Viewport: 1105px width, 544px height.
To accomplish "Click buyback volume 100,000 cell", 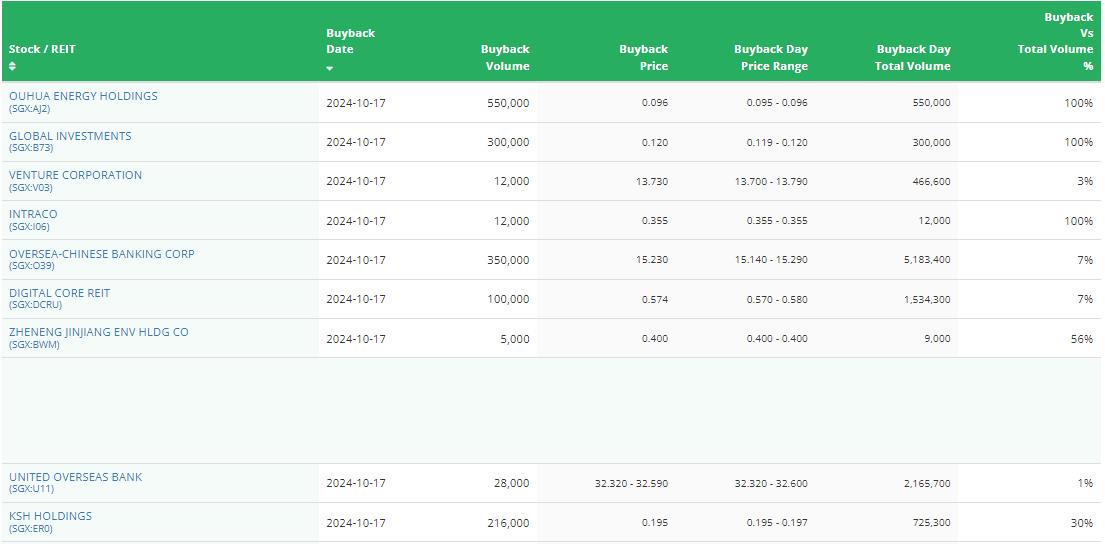I will click(508, 299).
